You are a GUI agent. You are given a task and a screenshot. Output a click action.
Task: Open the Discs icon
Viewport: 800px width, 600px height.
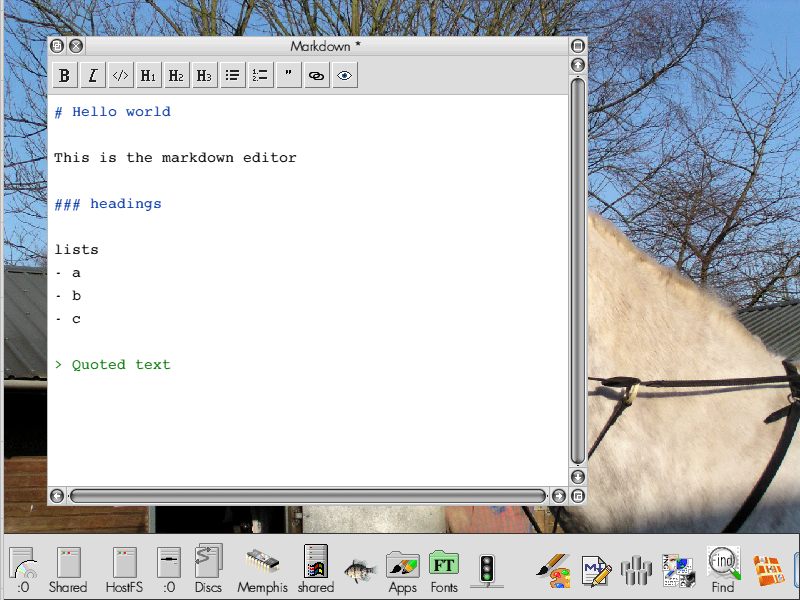(209, 569)
